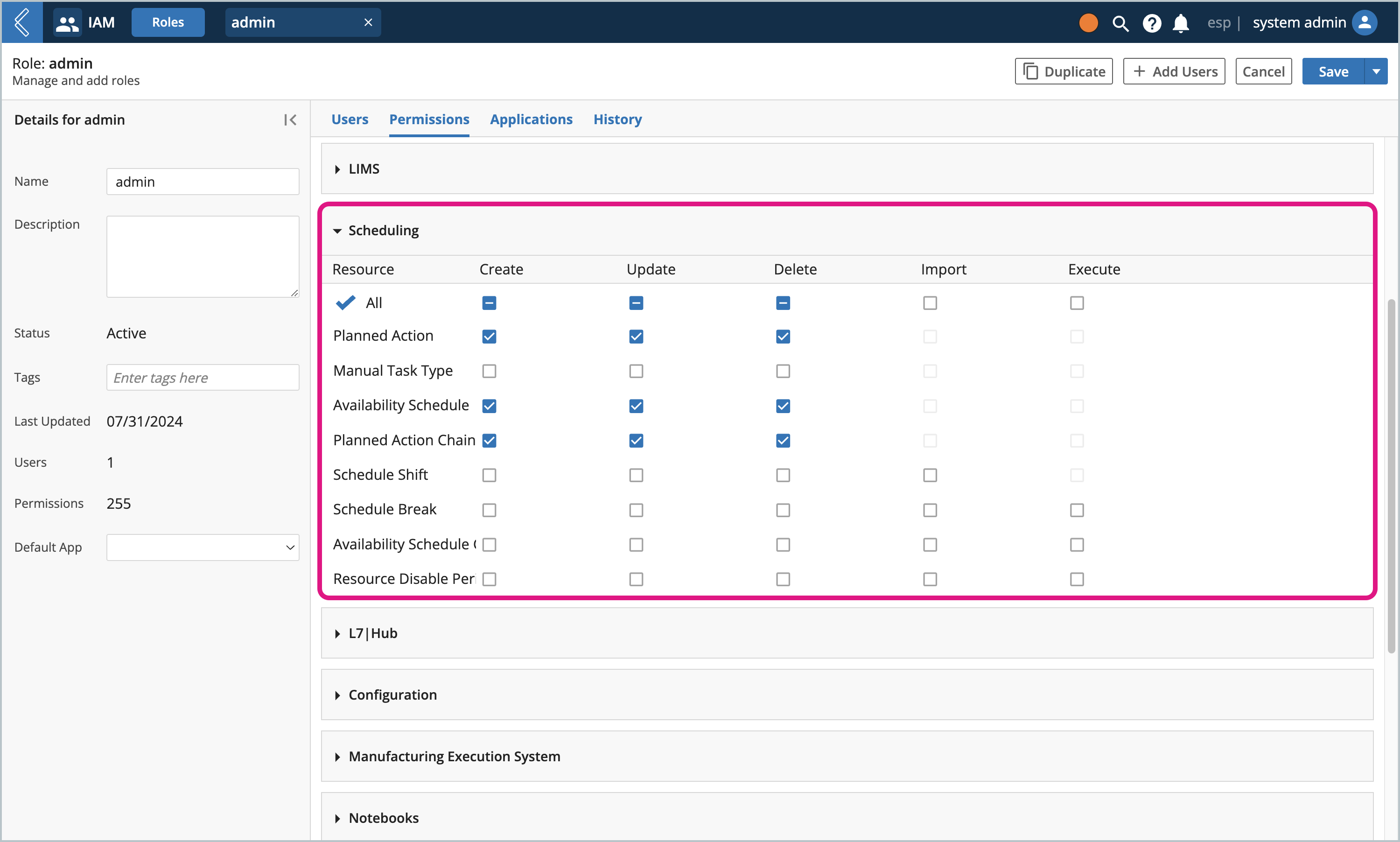
Task: Switch to the Users tab
Action: click(x=350, y=119)
